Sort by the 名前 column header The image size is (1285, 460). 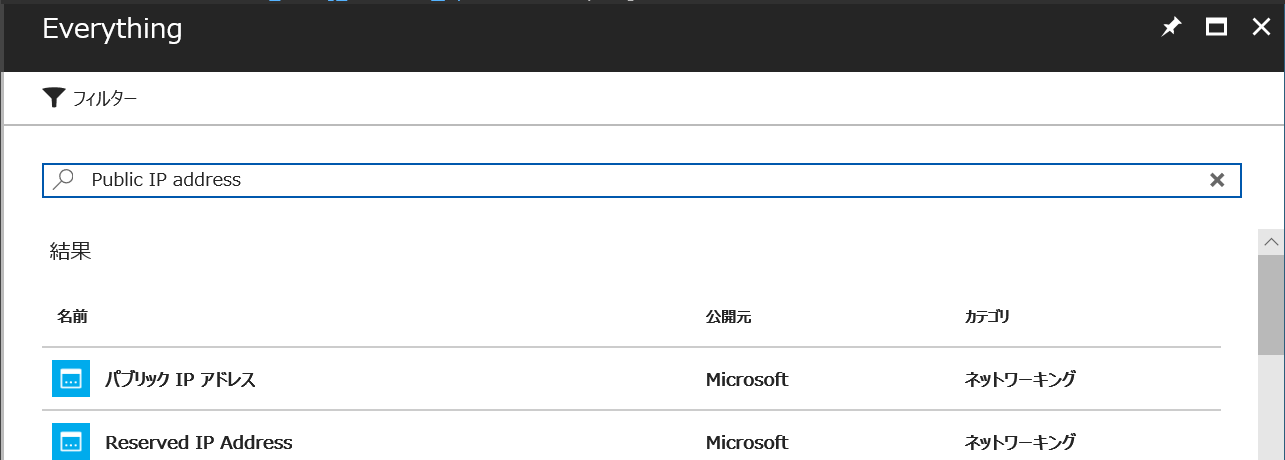72,317
